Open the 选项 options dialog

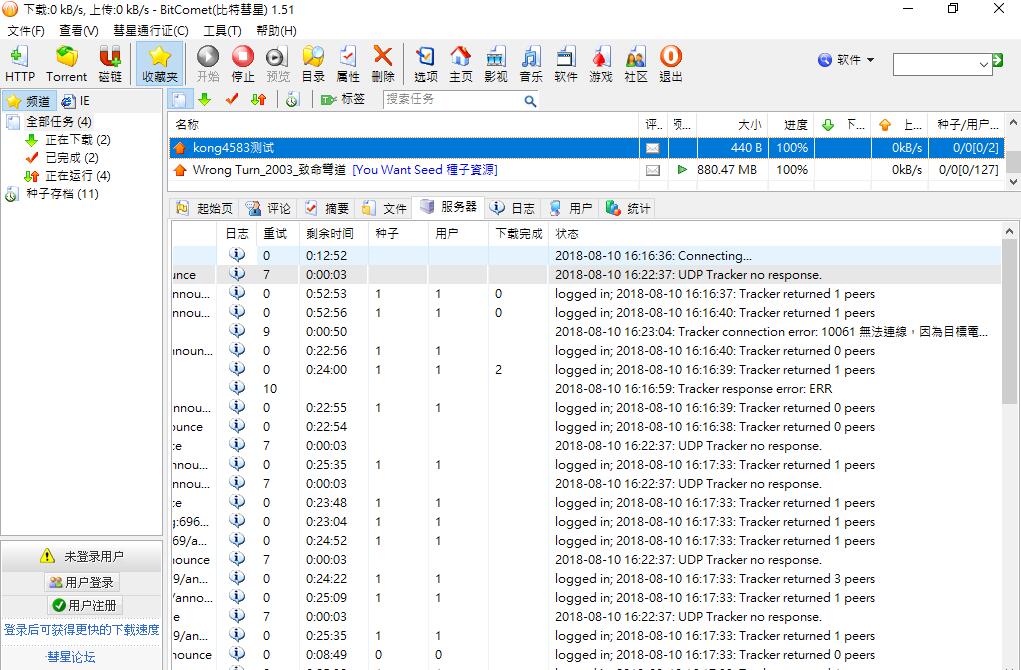coord(426,64)
